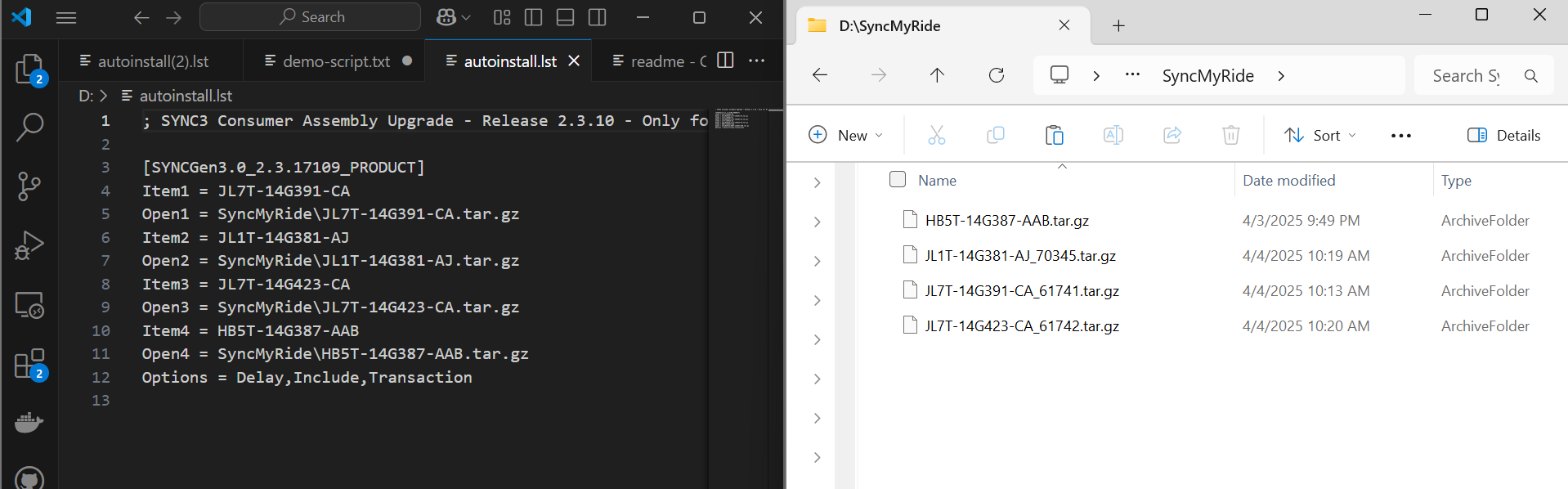Click the Search SyncMyRide box

pos(1484,75)
